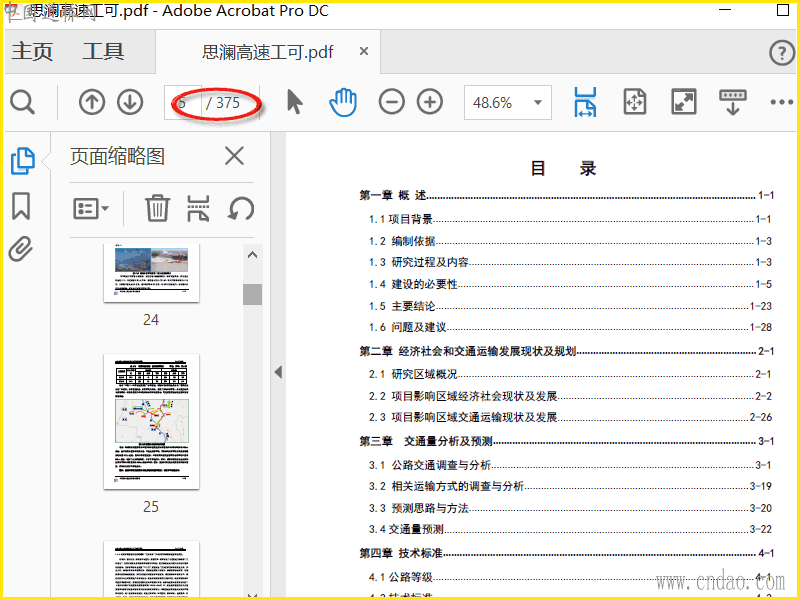Image resolution: width=800 pixels, height=600 pixels.
Task: Open the attachments paperclip panel
Action: [x=20, y=249]
